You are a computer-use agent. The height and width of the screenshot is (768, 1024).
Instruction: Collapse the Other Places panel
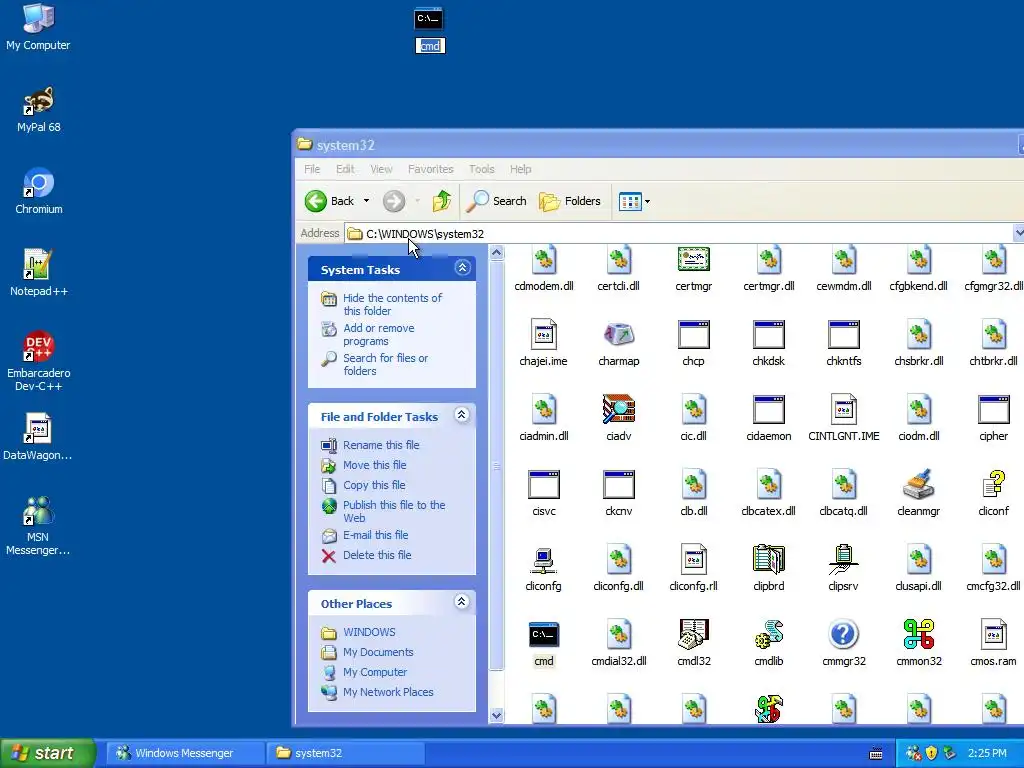coord(462,602)
